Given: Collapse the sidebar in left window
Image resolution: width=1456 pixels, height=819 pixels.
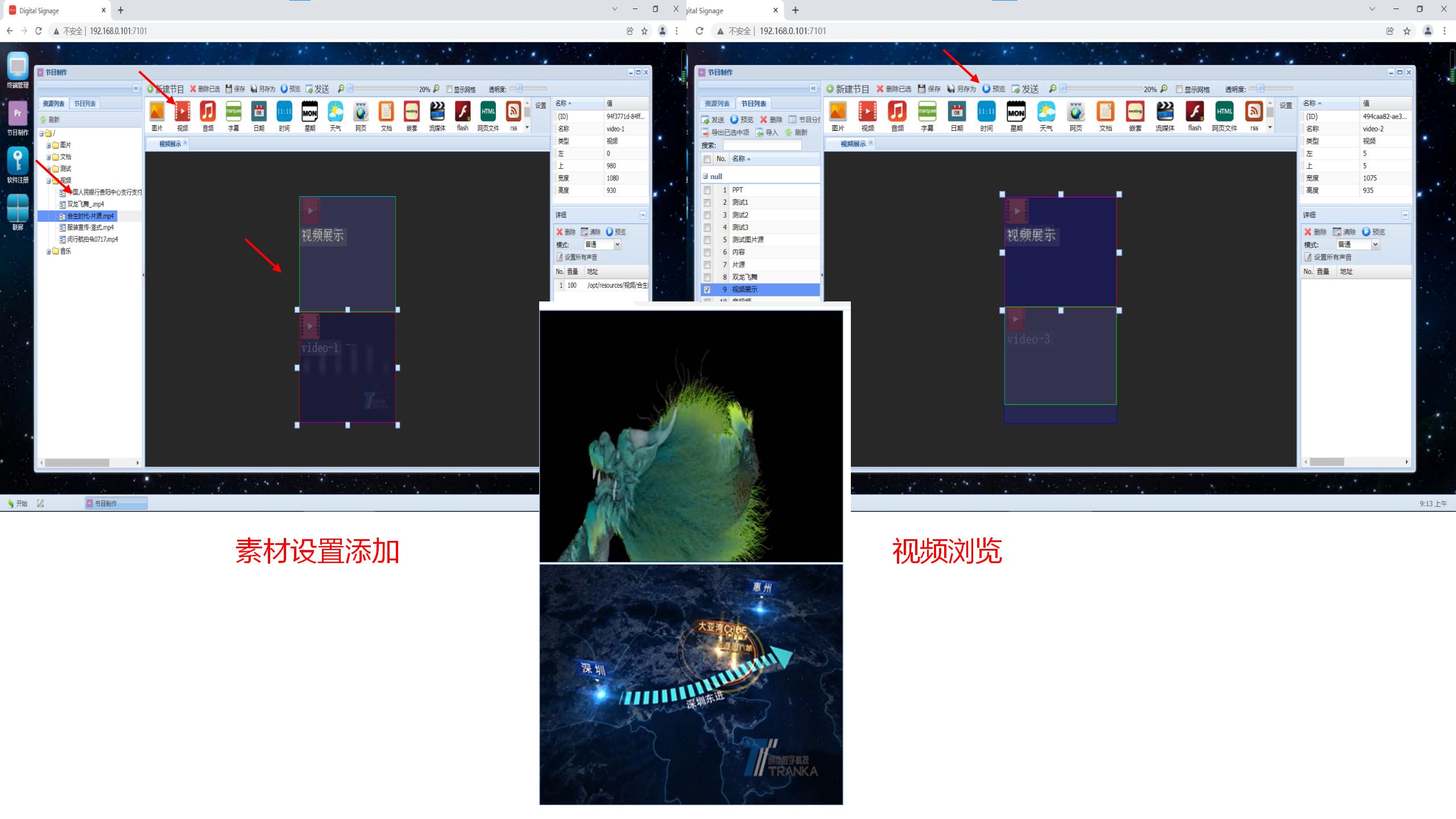Looking at the screenshot, I should tap(136, 88).
